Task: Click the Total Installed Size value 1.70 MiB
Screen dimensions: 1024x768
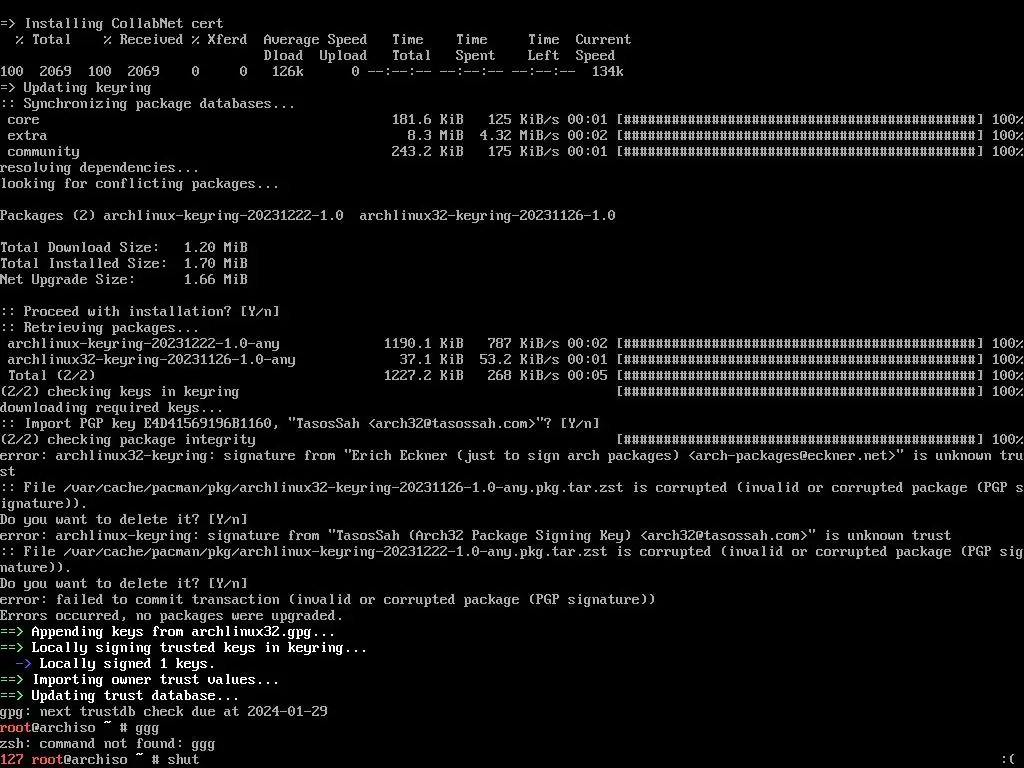Action: coord(216,264)
